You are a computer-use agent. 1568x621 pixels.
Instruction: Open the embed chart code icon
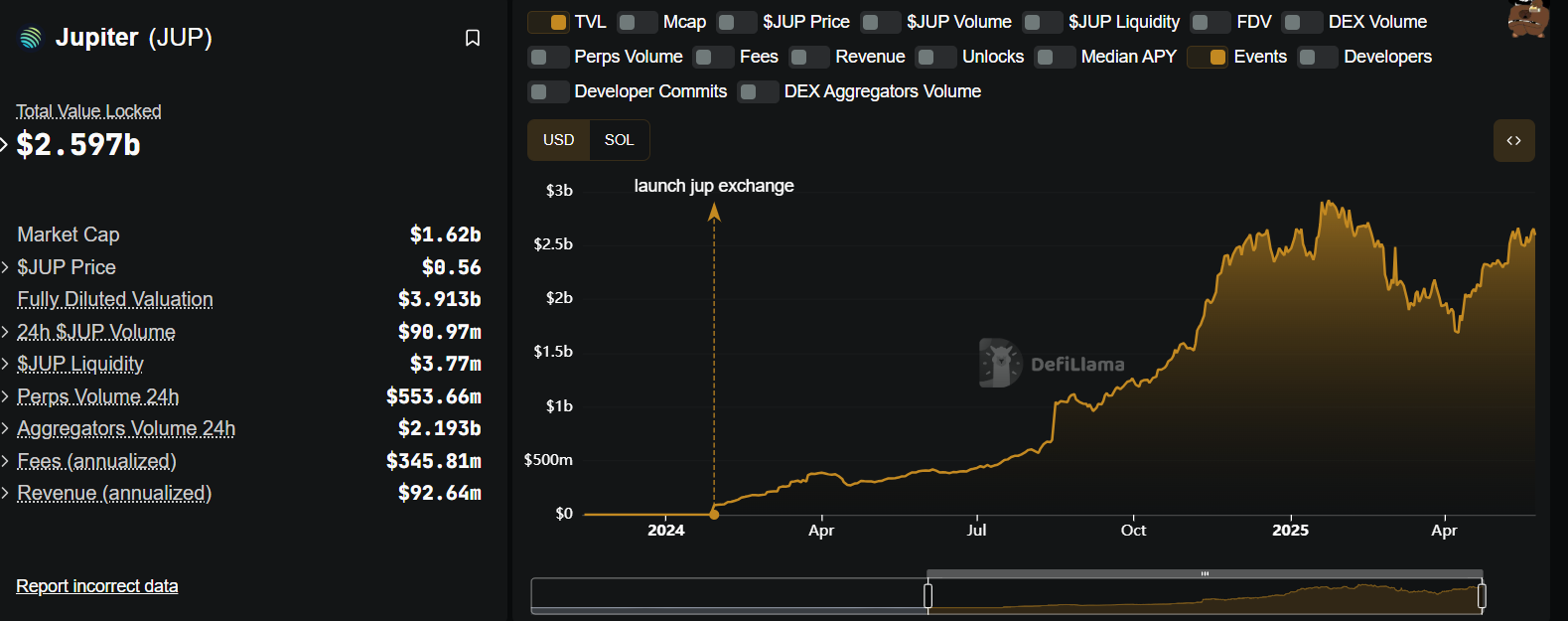tap(1513, 140)
